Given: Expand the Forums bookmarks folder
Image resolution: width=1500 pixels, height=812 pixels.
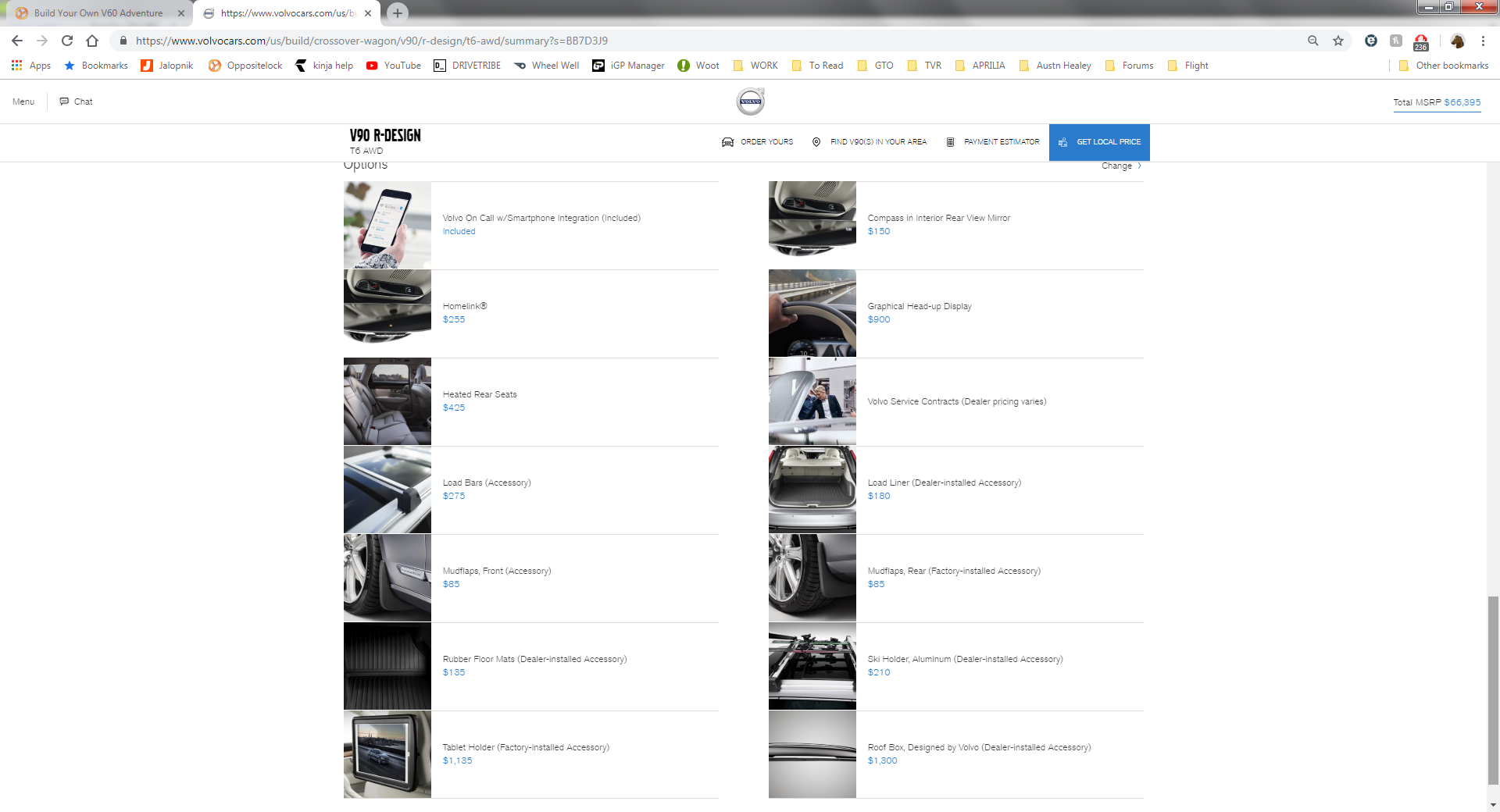Looking at the screenshot, I should 1130,66.
